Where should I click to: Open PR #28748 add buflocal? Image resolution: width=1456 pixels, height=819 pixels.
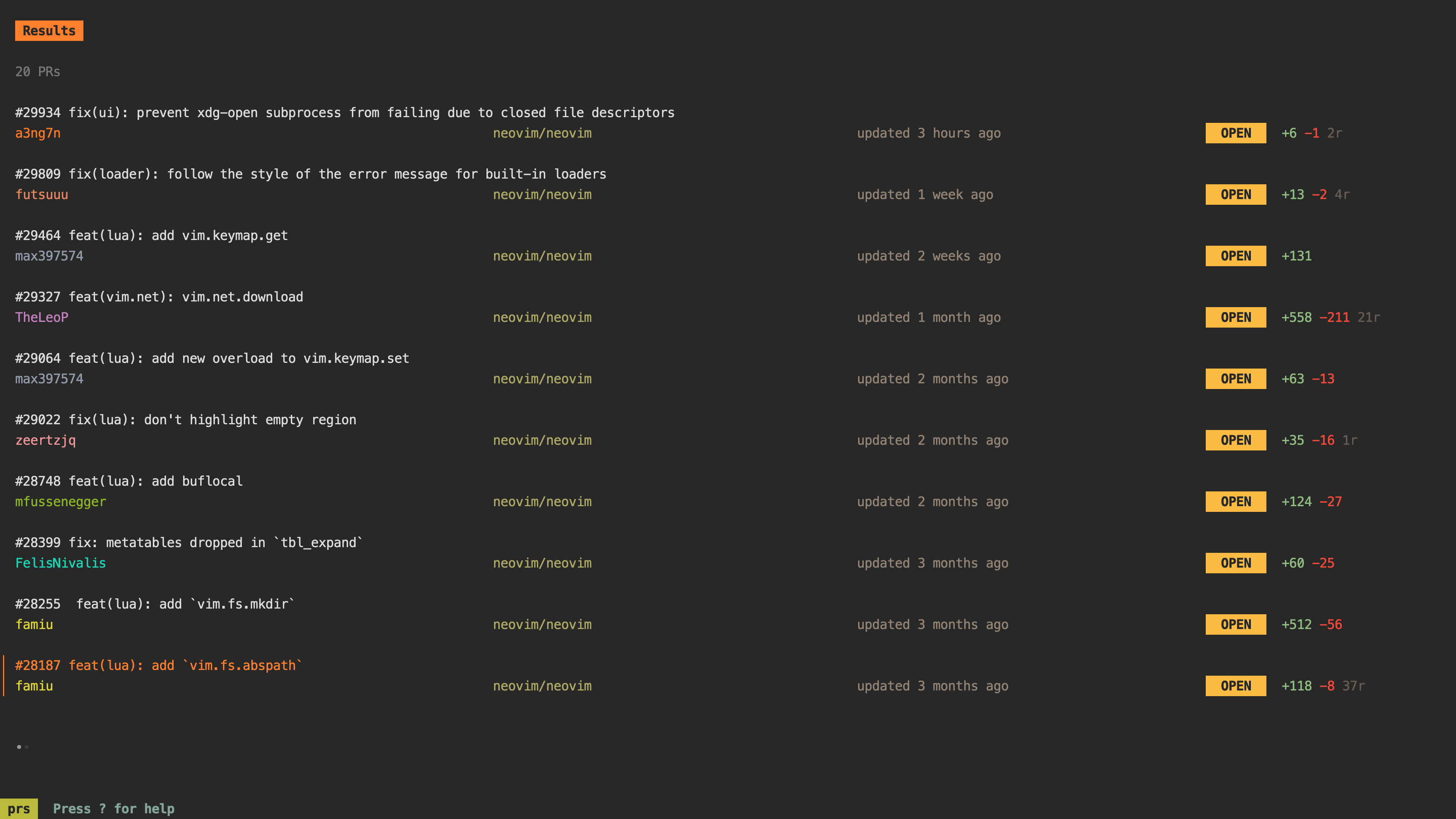coord(129,481)
